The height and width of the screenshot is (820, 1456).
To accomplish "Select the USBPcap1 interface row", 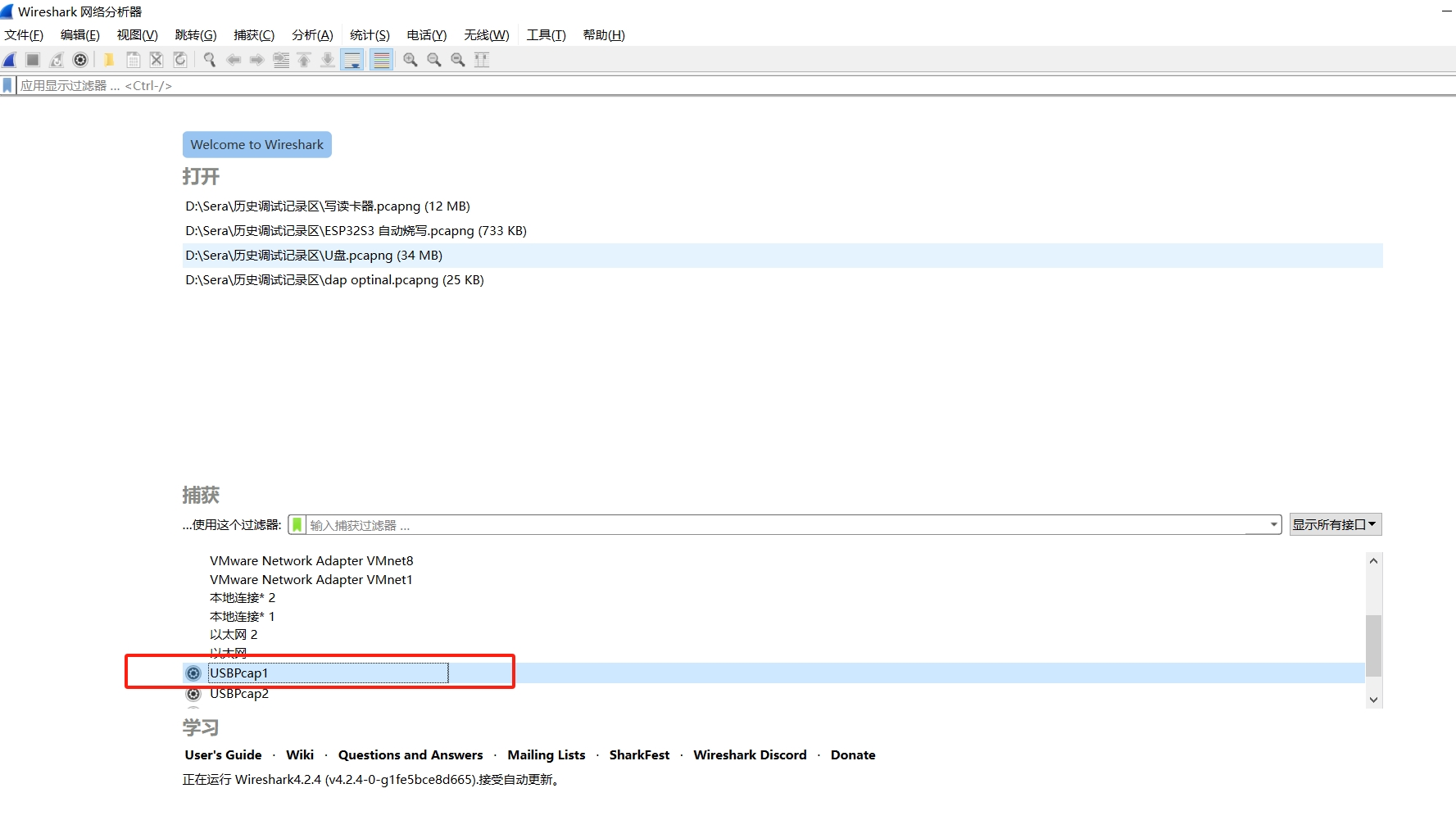I will point(773,673).
